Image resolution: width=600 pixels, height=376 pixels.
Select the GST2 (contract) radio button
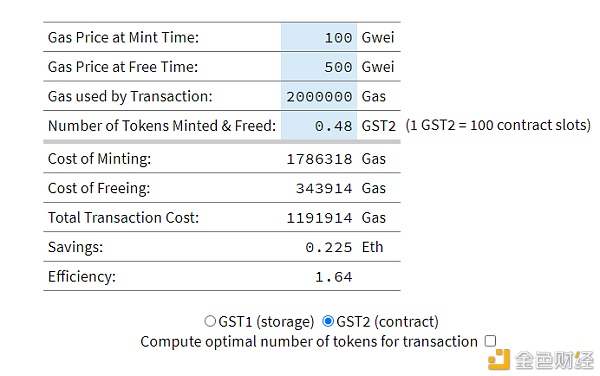pyautogui.click(x=328, y=321)
